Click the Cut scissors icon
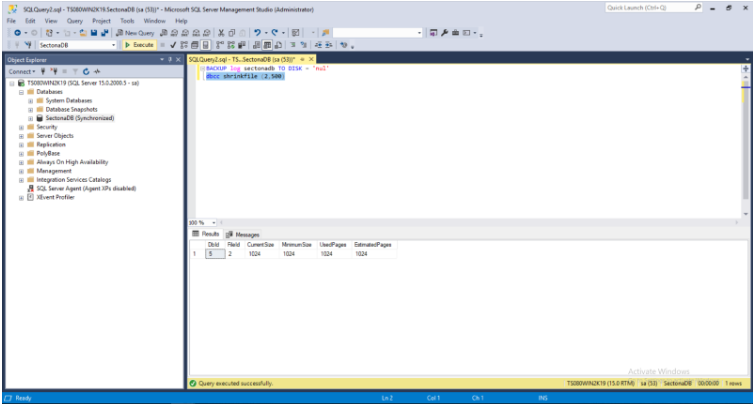 [219, 33]
